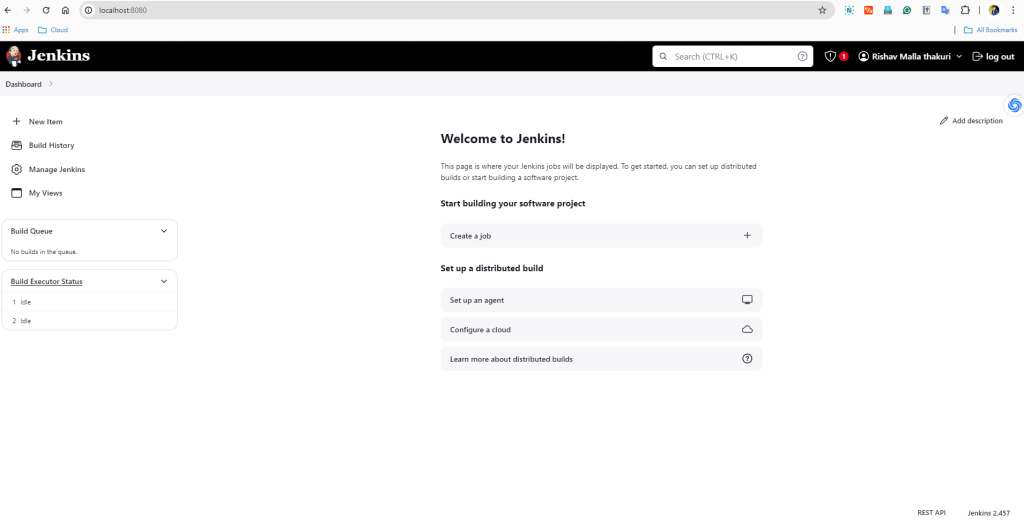Click the search help question mark icon

(803, 56)
